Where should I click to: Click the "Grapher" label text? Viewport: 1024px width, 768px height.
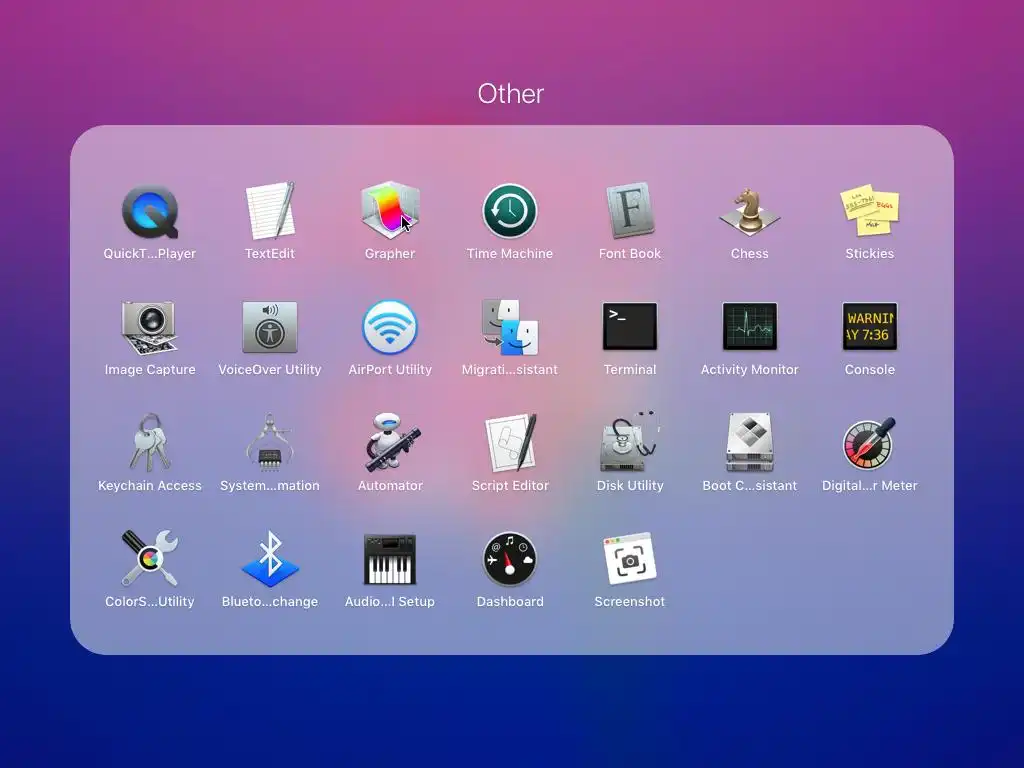[x=390, y=253]
